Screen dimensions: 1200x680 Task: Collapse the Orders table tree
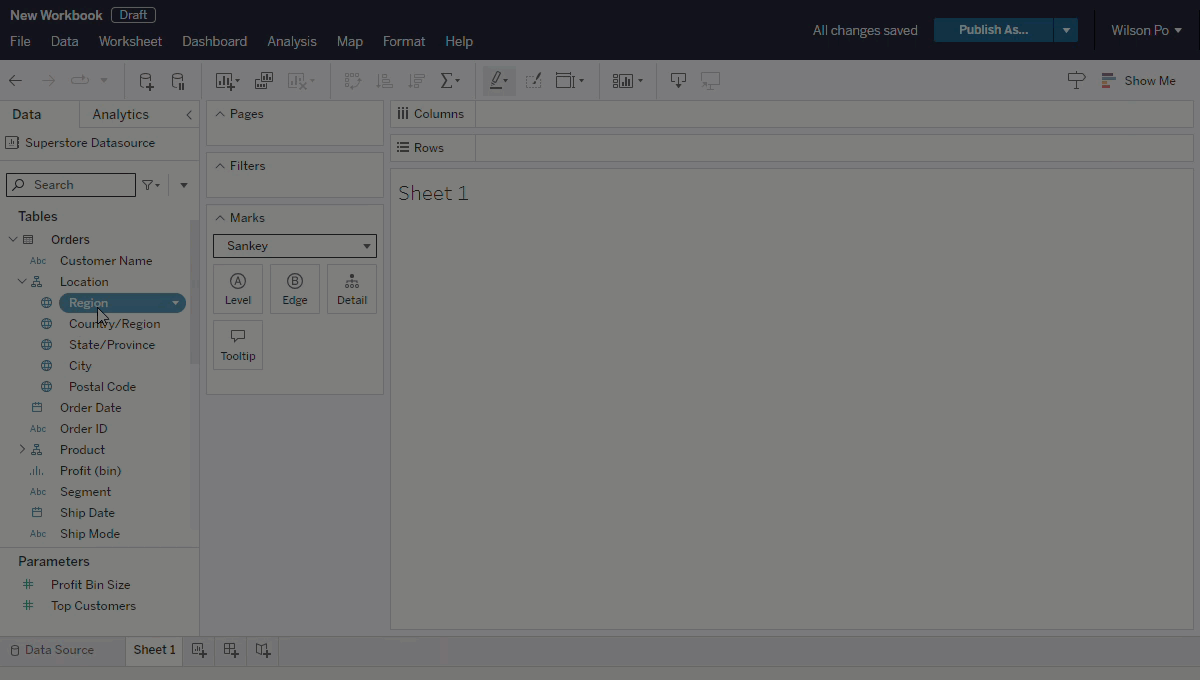pyautogui.click(x=13, y=240)
